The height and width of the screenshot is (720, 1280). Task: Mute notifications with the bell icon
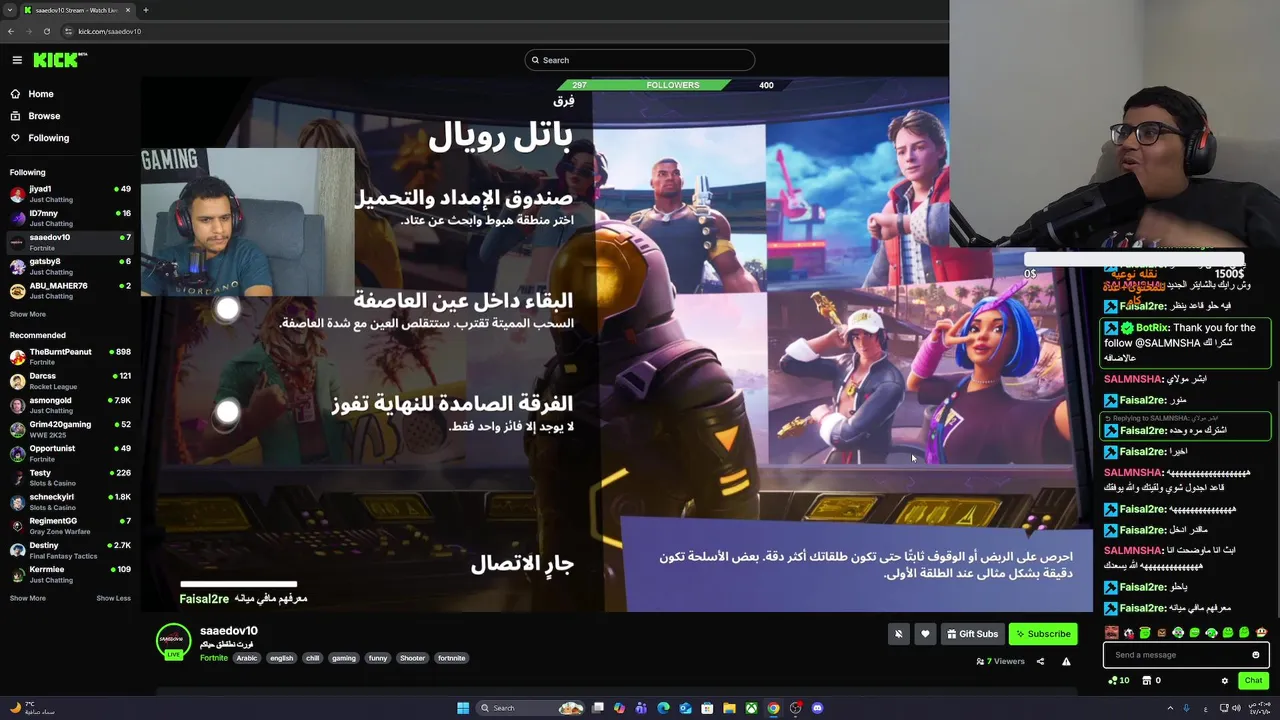coord(898,633)
